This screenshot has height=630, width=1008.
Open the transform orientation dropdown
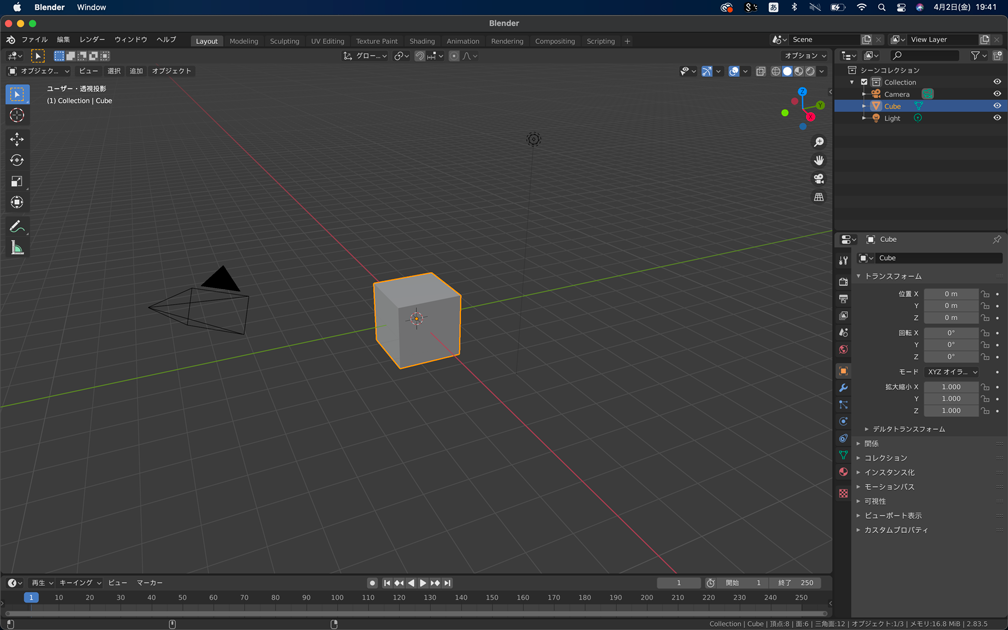365,56
